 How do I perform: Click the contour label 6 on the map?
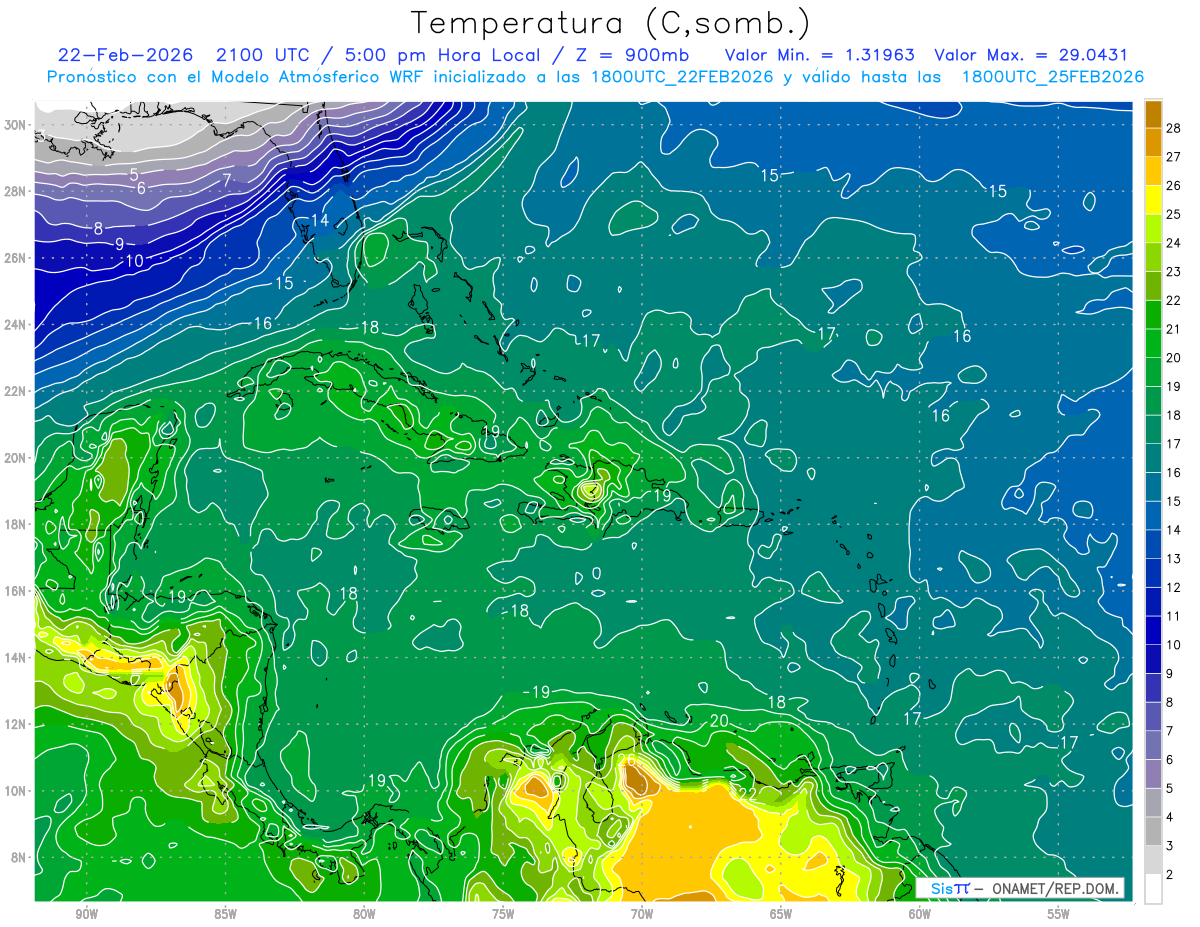(142, 188)
